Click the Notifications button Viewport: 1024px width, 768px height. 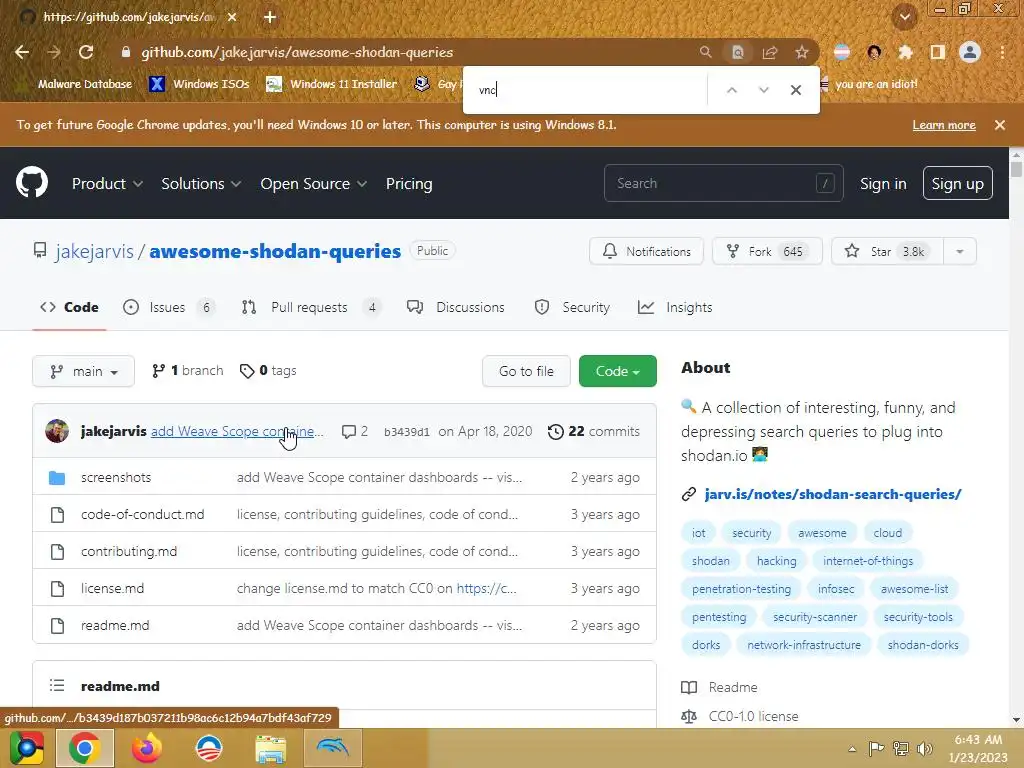click(x=646, y=251)
